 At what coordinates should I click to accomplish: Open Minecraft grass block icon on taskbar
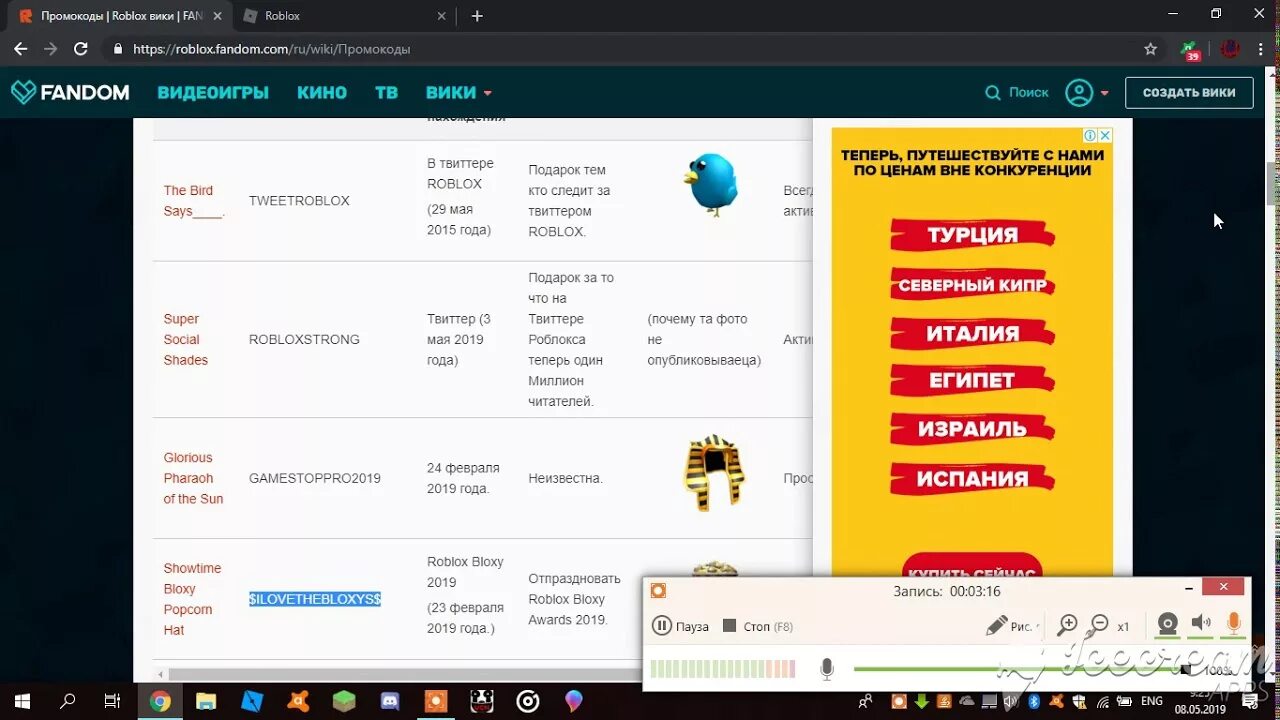[344, 701]
